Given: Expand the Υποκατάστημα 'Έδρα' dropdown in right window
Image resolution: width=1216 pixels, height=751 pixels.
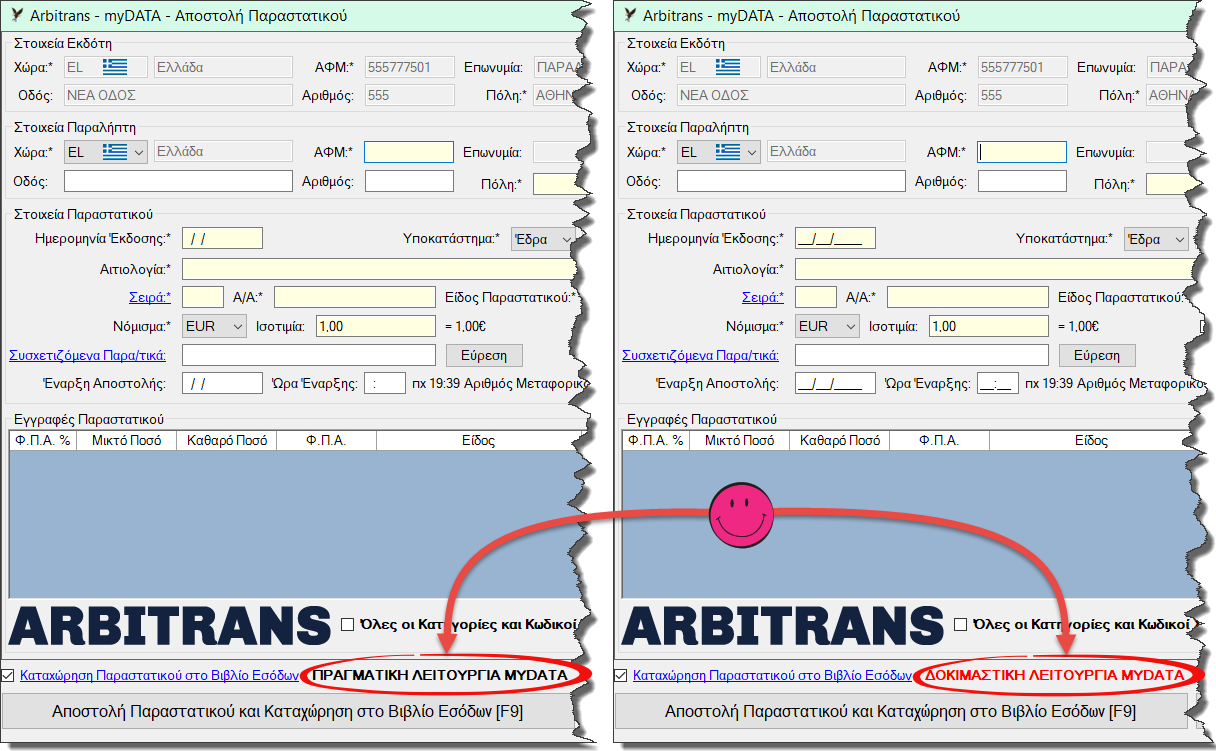Looking at the screenshot, I should [1156, 240].
